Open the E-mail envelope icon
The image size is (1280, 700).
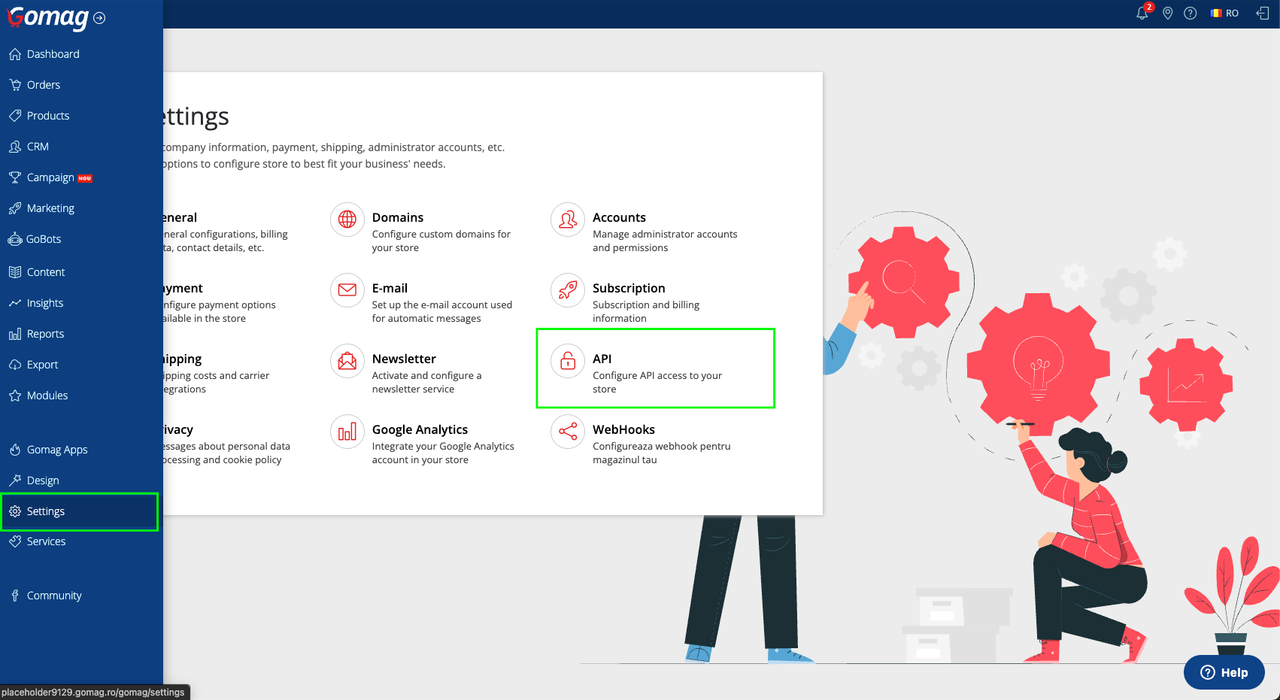(x=347, y=290)
